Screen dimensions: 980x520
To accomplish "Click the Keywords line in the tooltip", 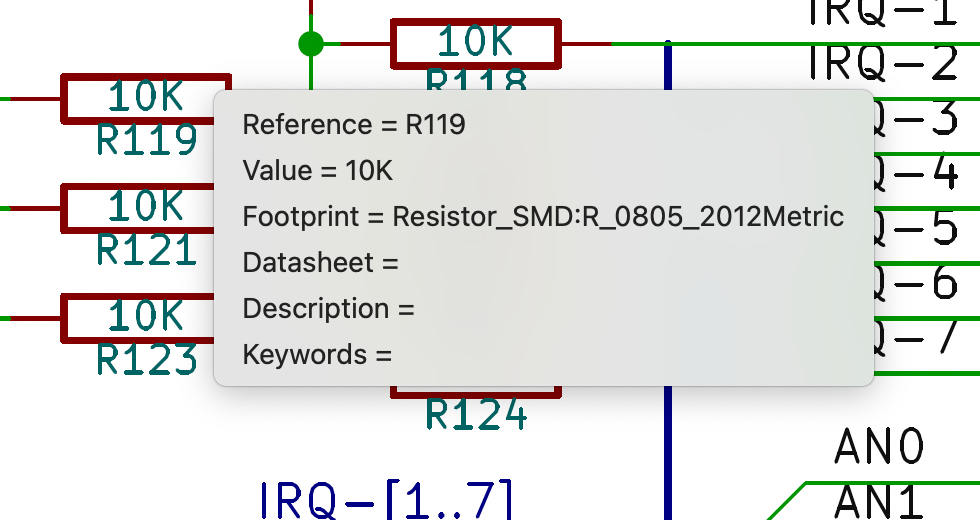I will 317,355.
